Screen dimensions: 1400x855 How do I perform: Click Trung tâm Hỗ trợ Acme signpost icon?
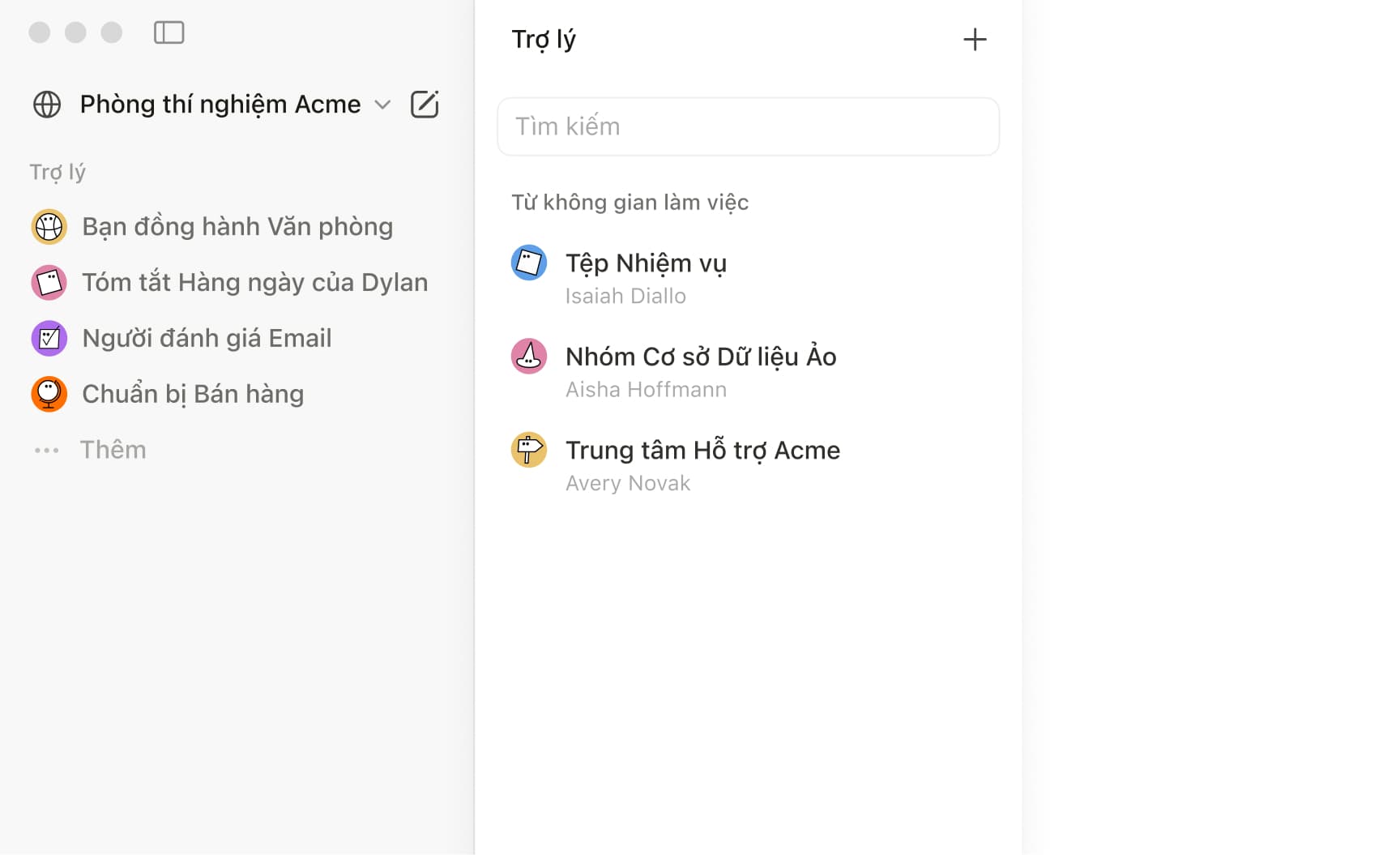(529, 450)
